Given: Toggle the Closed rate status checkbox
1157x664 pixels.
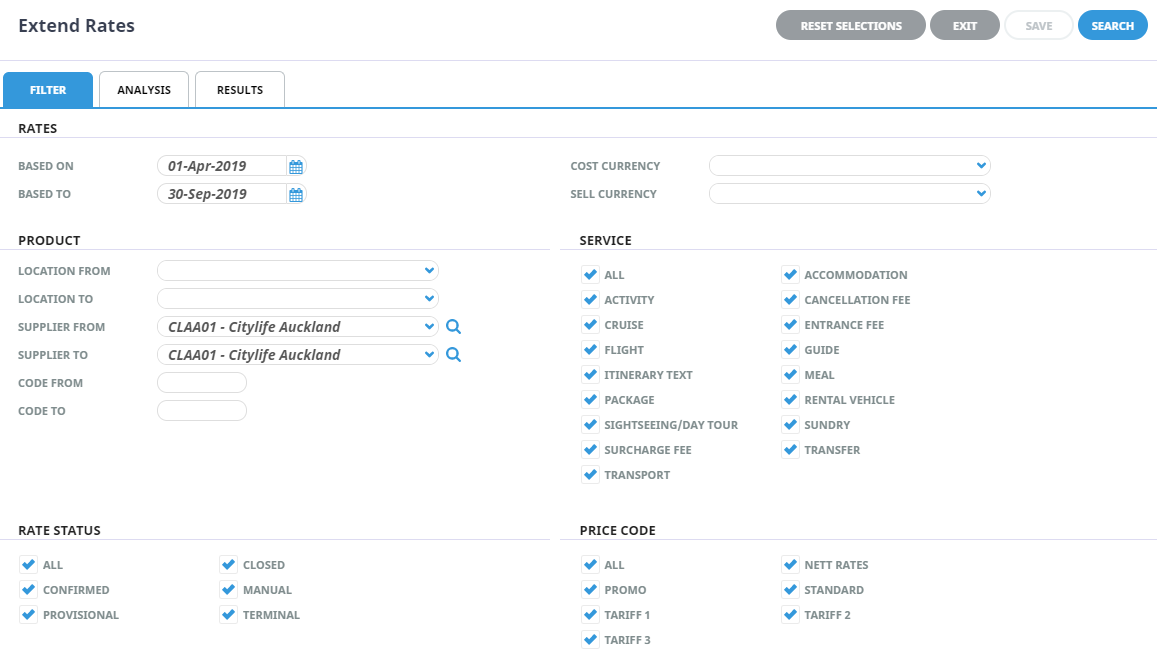Looking at the screenshot, I should (229, 566).
